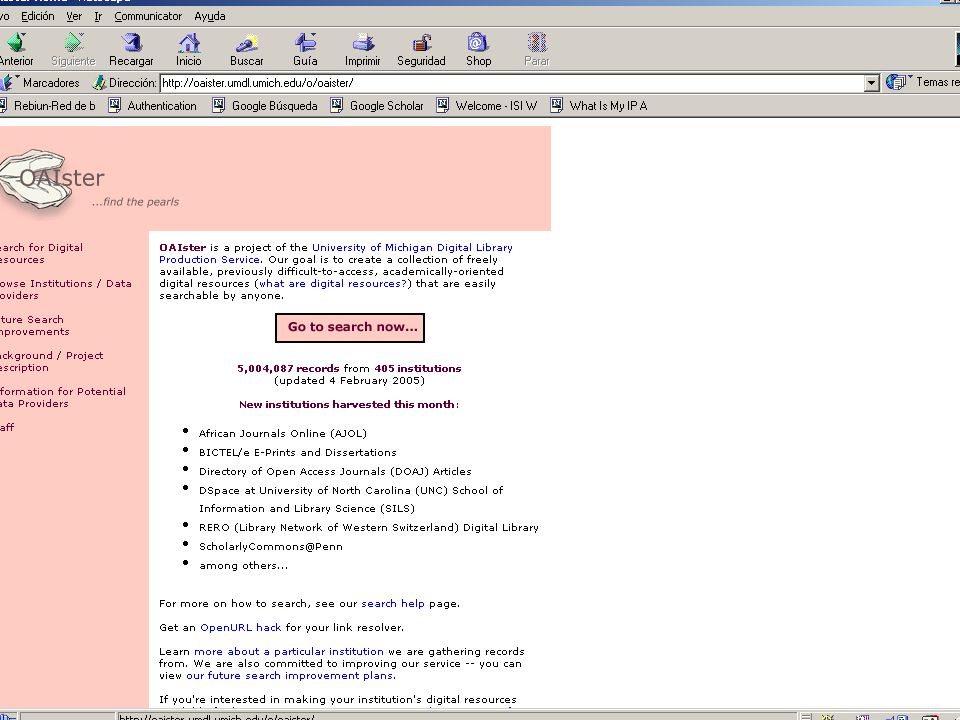Open the Edición menu
Screen dimensions: 960x720
click(37, 17)
